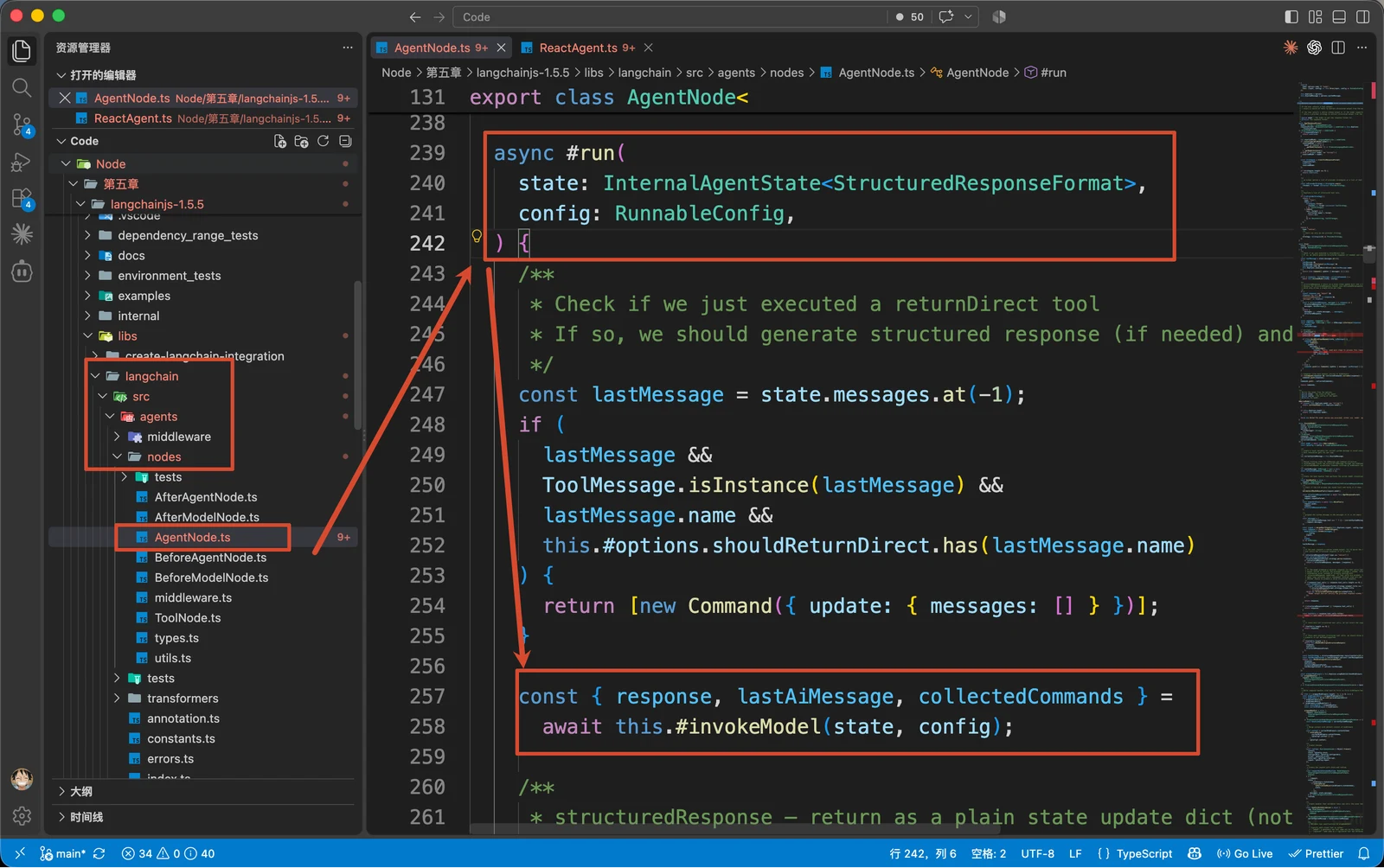Screen dimensions: 1384x868
Task: Close the AgentNode.ts tab
Action: click(501, 48)
